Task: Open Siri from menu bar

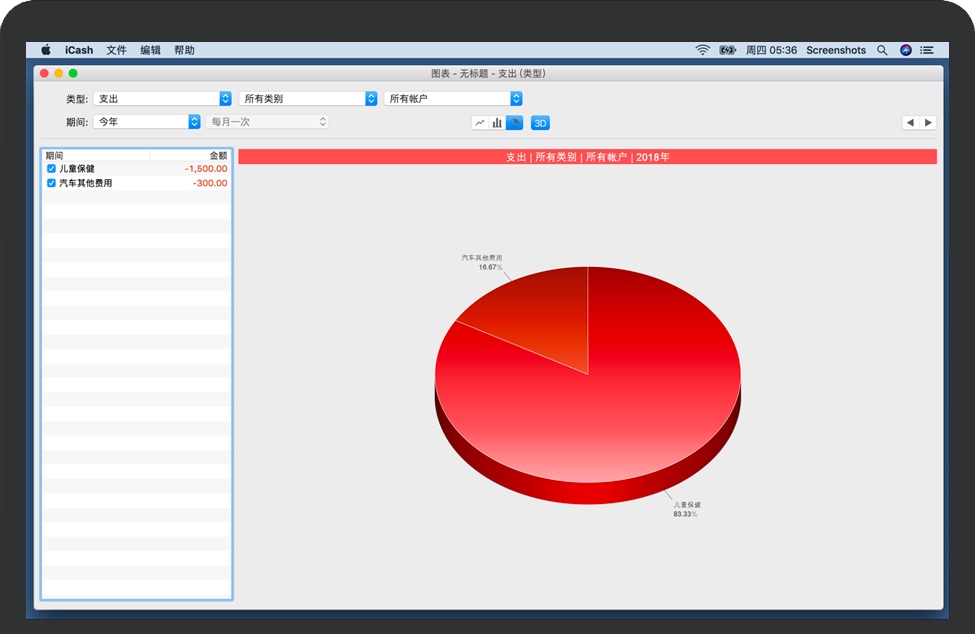Action: 906,50
